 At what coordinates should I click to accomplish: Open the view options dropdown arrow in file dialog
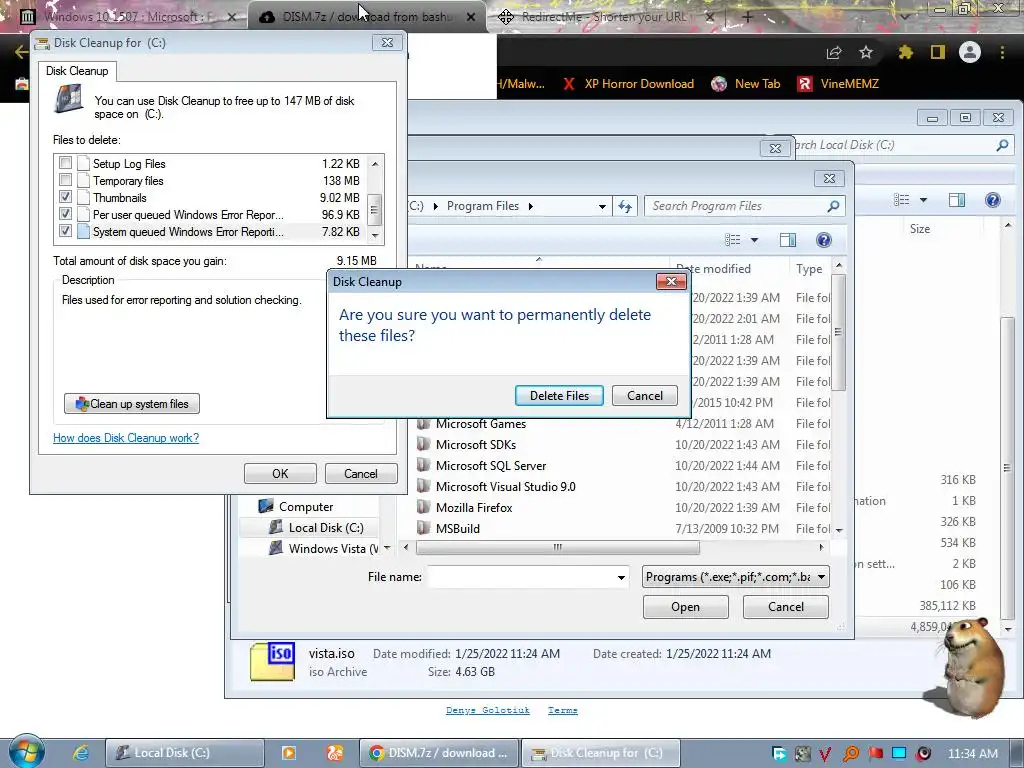(754, 240)
